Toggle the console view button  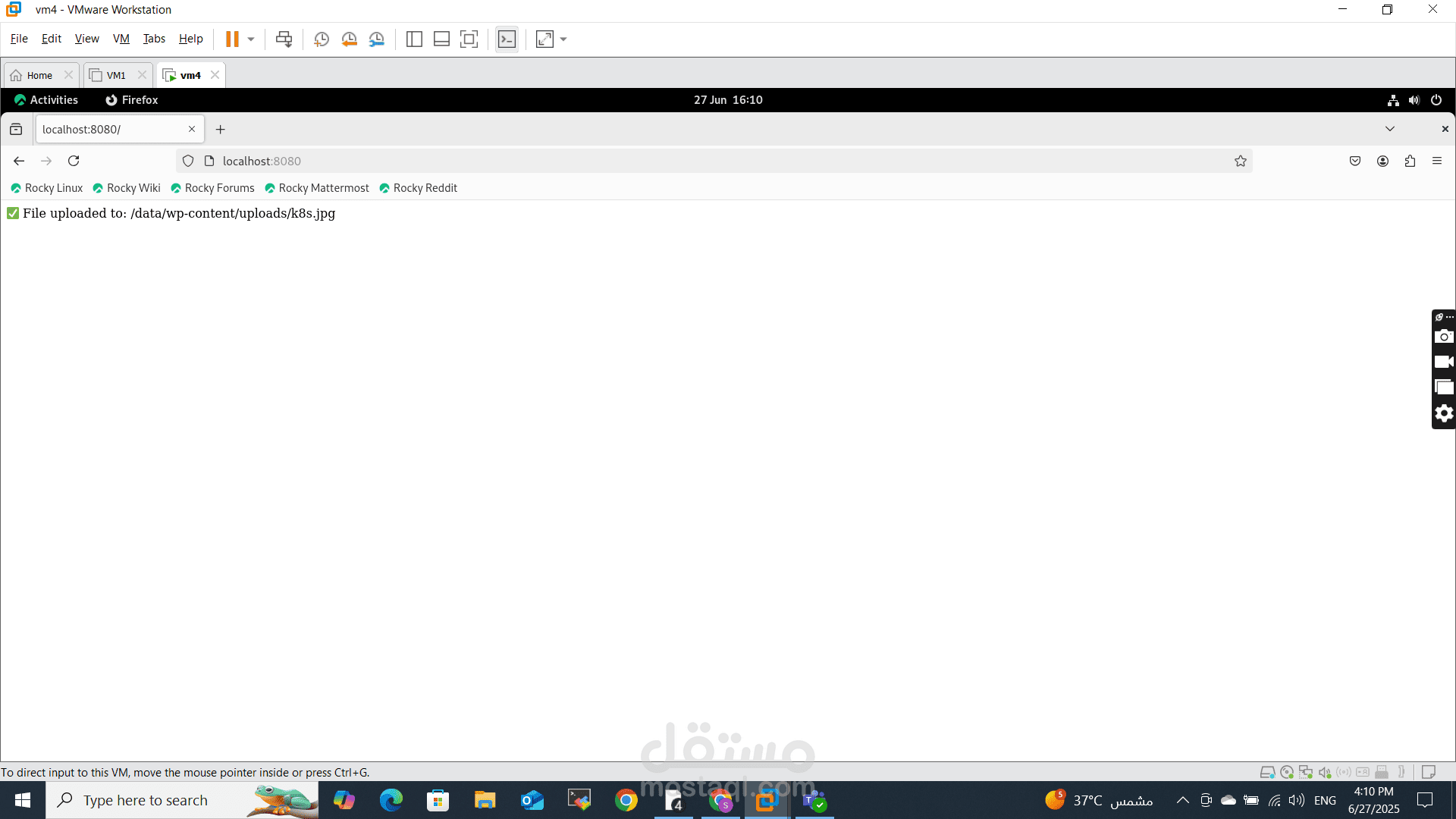tap(507, 39)
